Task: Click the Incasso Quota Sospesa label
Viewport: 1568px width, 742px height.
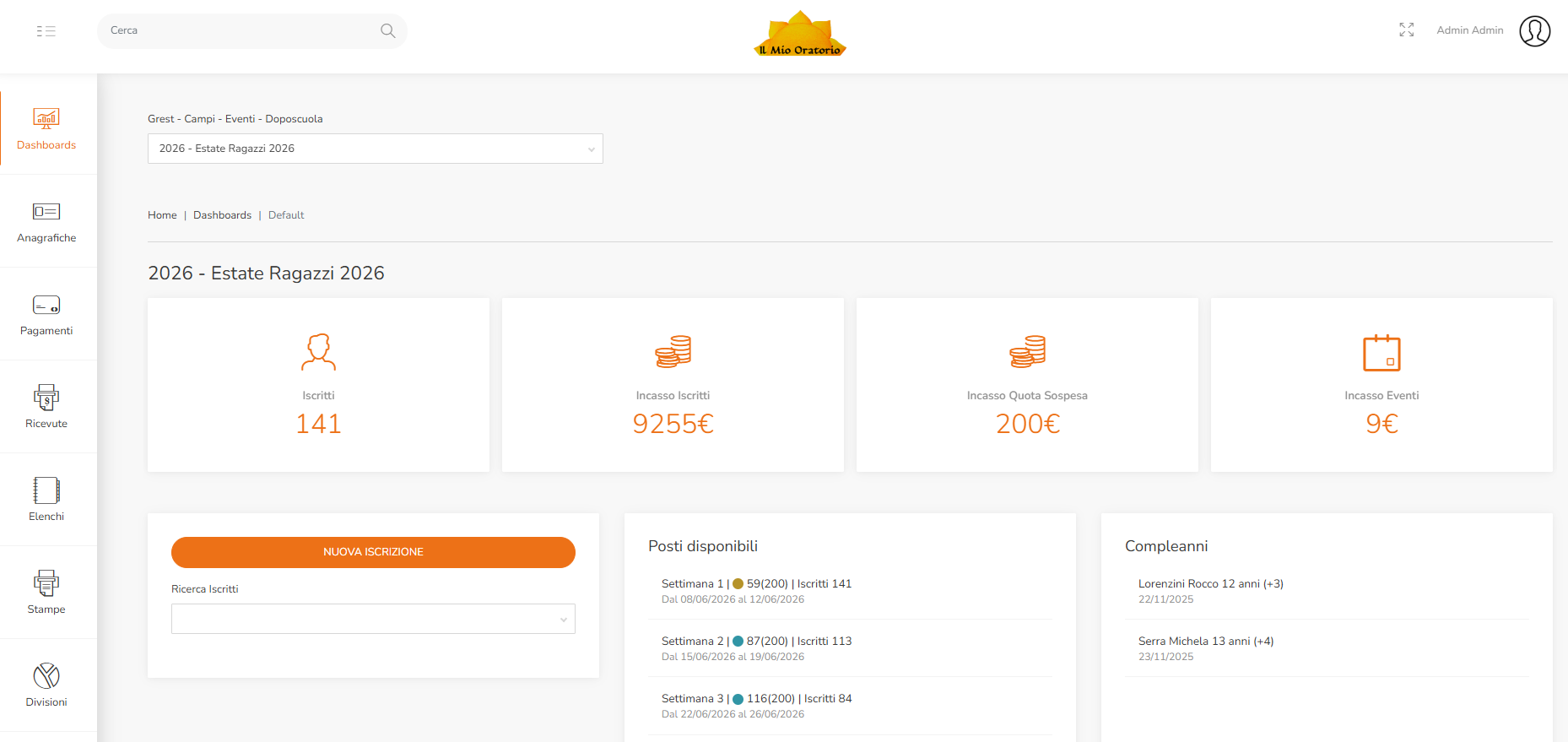Action: (1027, 396)
